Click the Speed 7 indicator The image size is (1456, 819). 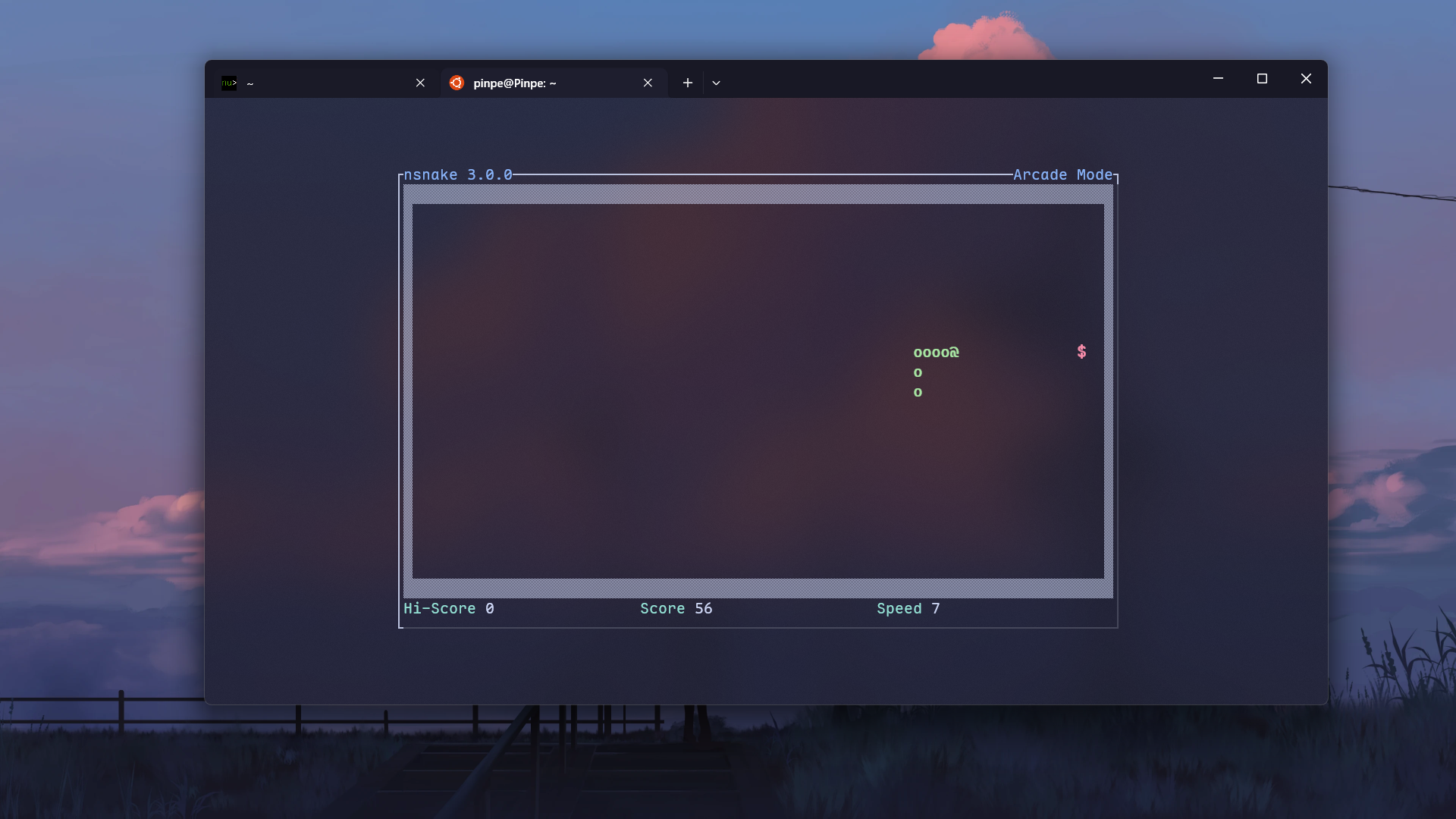point(908,608)
